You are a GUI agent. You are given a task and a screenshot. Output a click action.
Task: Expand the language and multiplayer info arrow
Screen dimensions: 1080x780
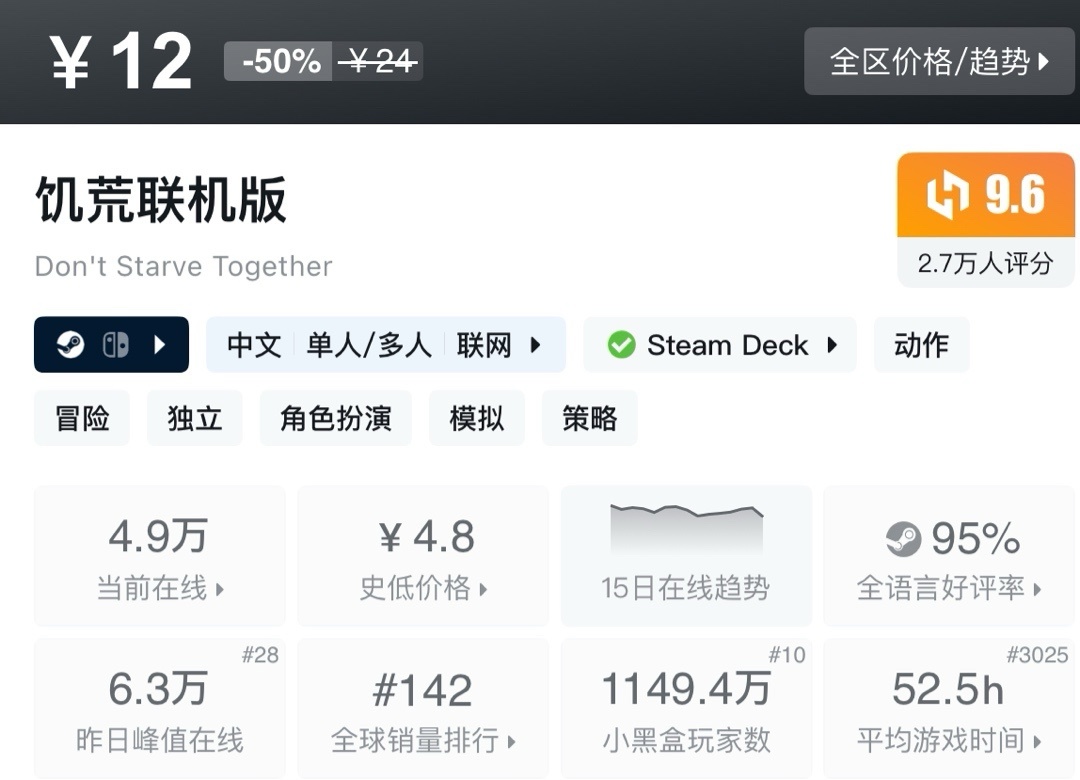536,345
